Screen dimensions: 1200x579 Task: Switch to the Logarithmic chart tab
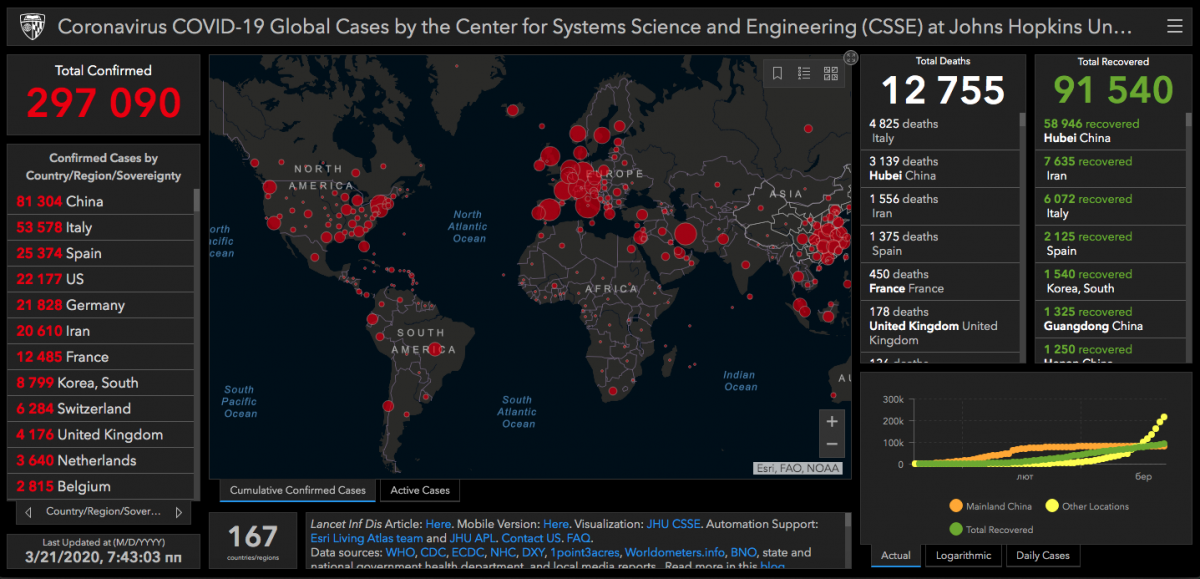(963, 555)
